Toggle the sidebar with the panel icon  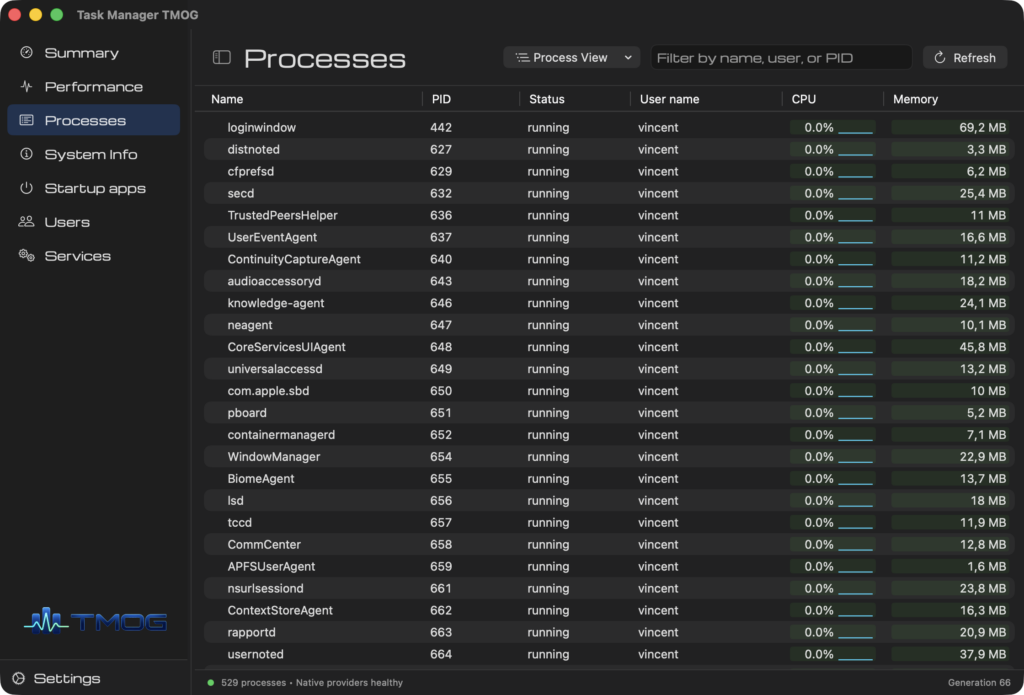click(222, 57)
